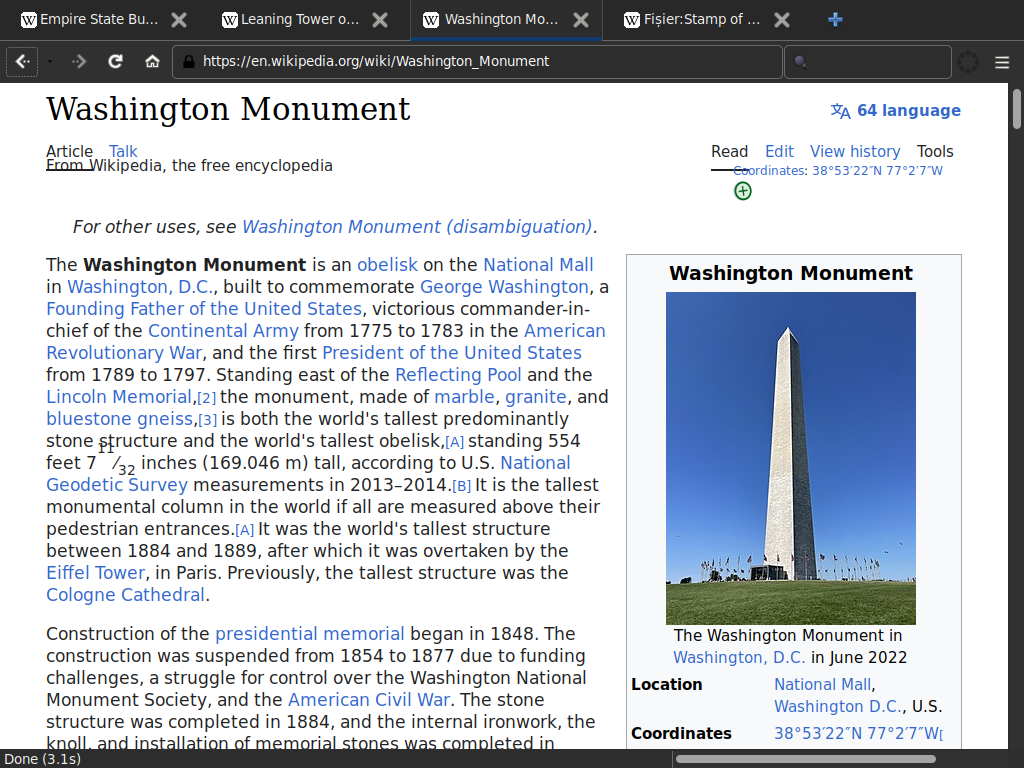The width and height of the screenshot is (1024, 768).
Task: Open the View history link
Action: point(855,151)
